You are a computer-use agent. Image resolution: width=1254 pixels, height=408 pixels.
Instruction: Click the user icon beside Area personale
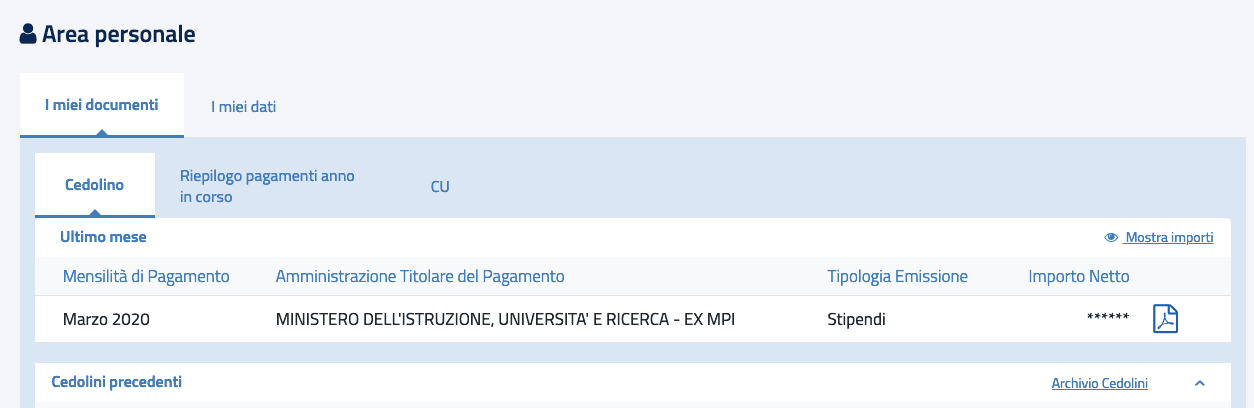(x=28, y=34)
